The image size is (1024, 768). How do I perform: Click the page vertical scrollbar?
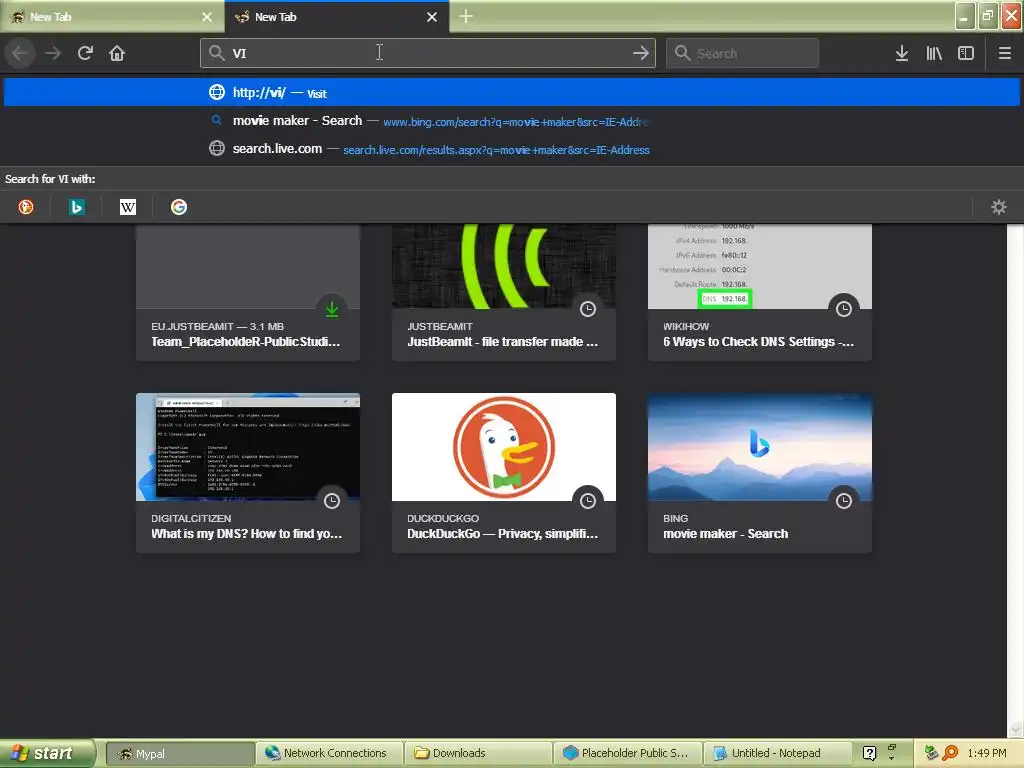tap(1015, 480)
